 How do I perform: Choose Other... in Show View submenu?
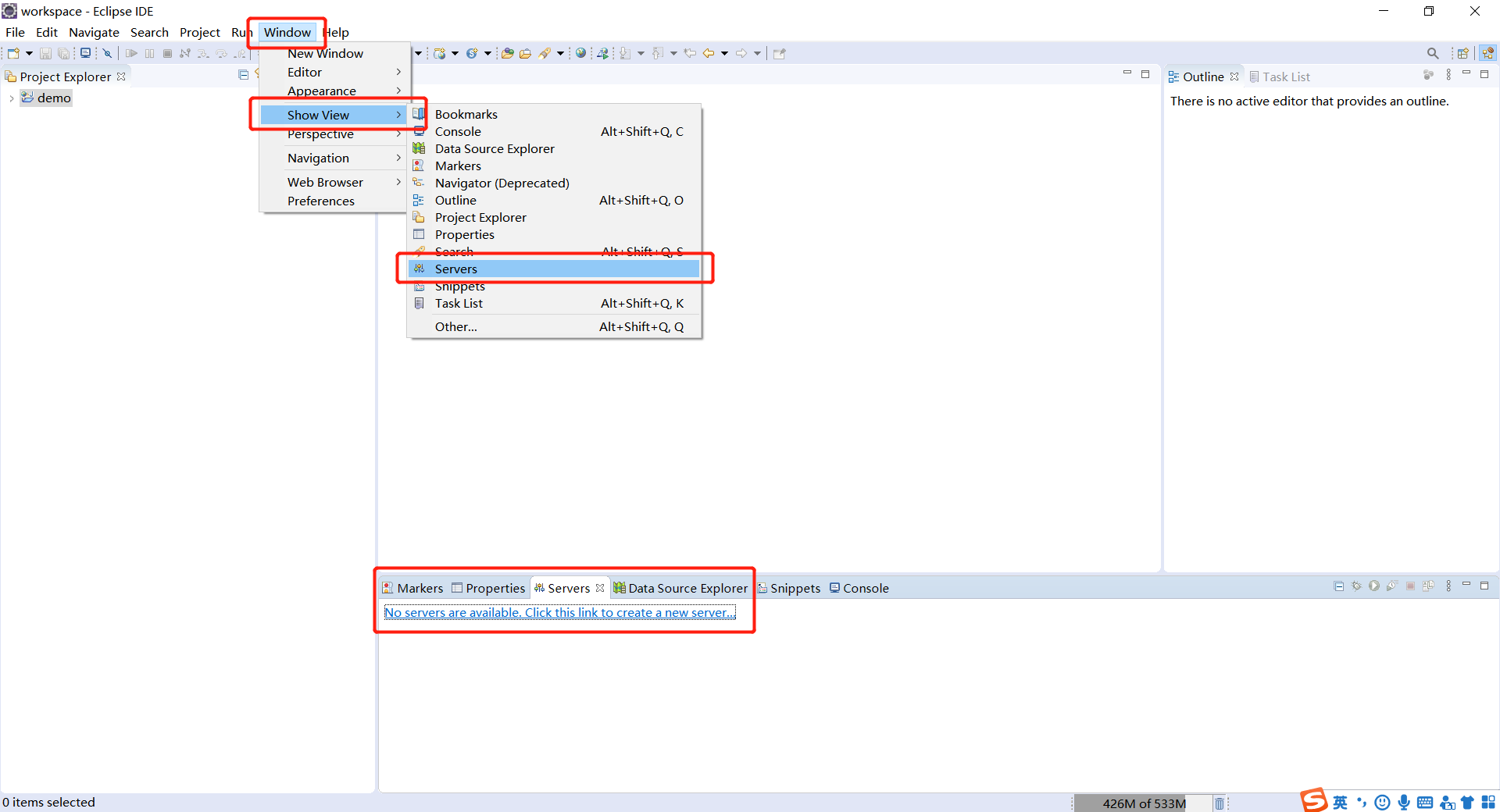554,326
